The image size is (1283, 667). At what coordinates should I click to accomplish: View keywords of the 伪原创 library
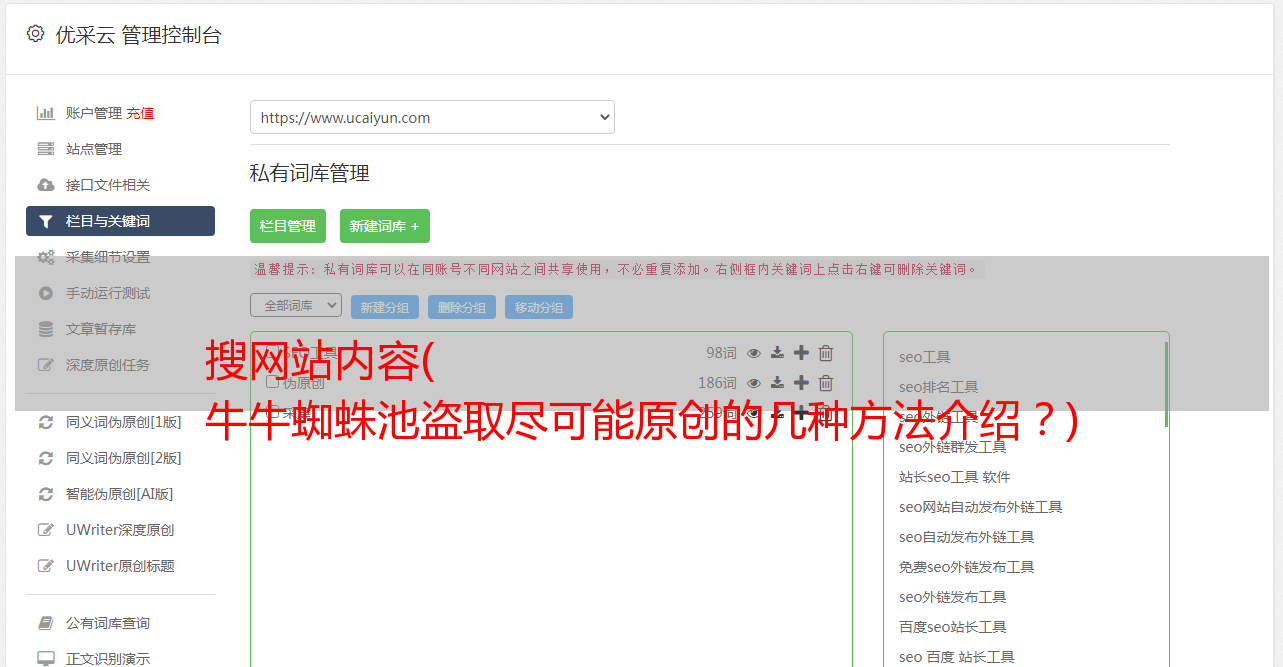[754, 383]
